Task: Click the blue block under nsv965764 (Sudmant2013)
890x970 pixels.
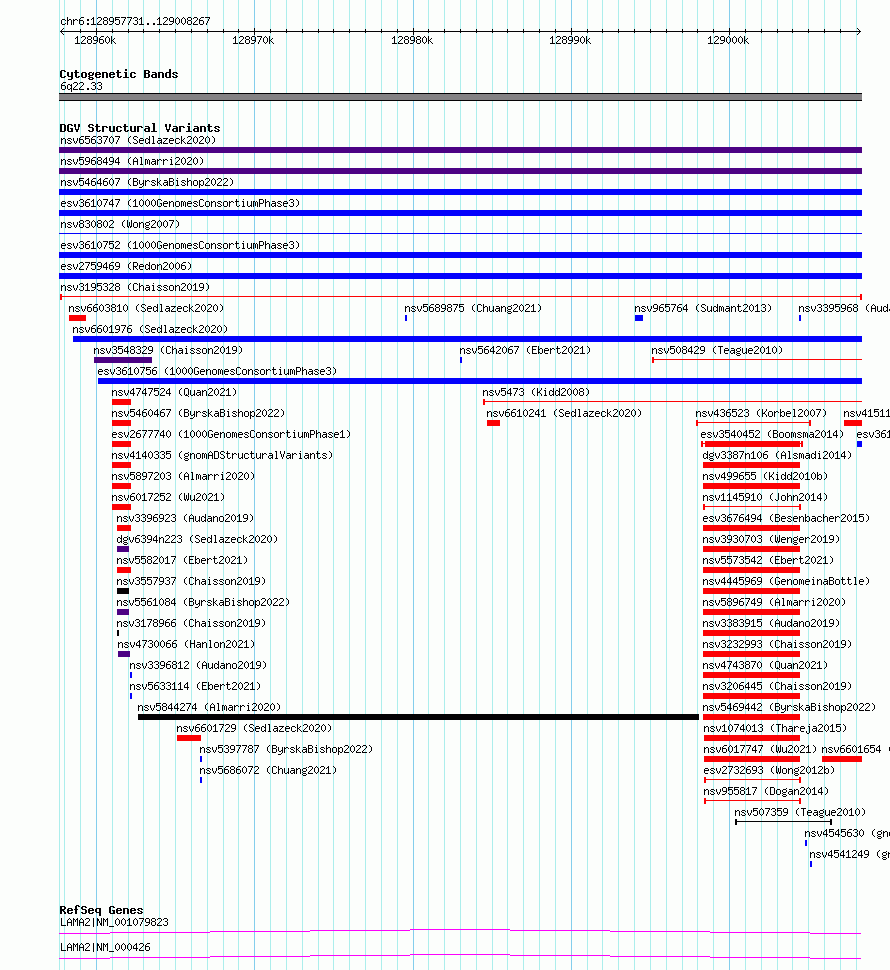Action: pyautogui.click(x=639, y=318)
